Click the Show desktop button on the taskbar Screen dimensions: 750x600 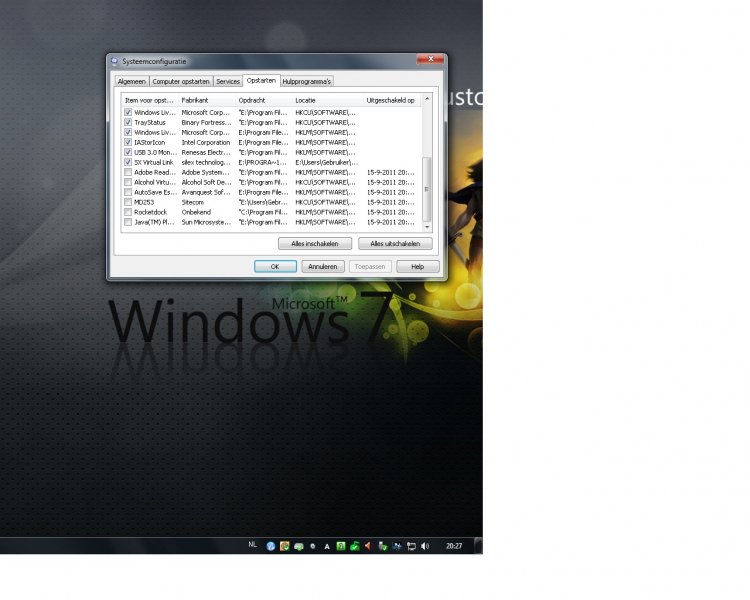click(478, 545)
